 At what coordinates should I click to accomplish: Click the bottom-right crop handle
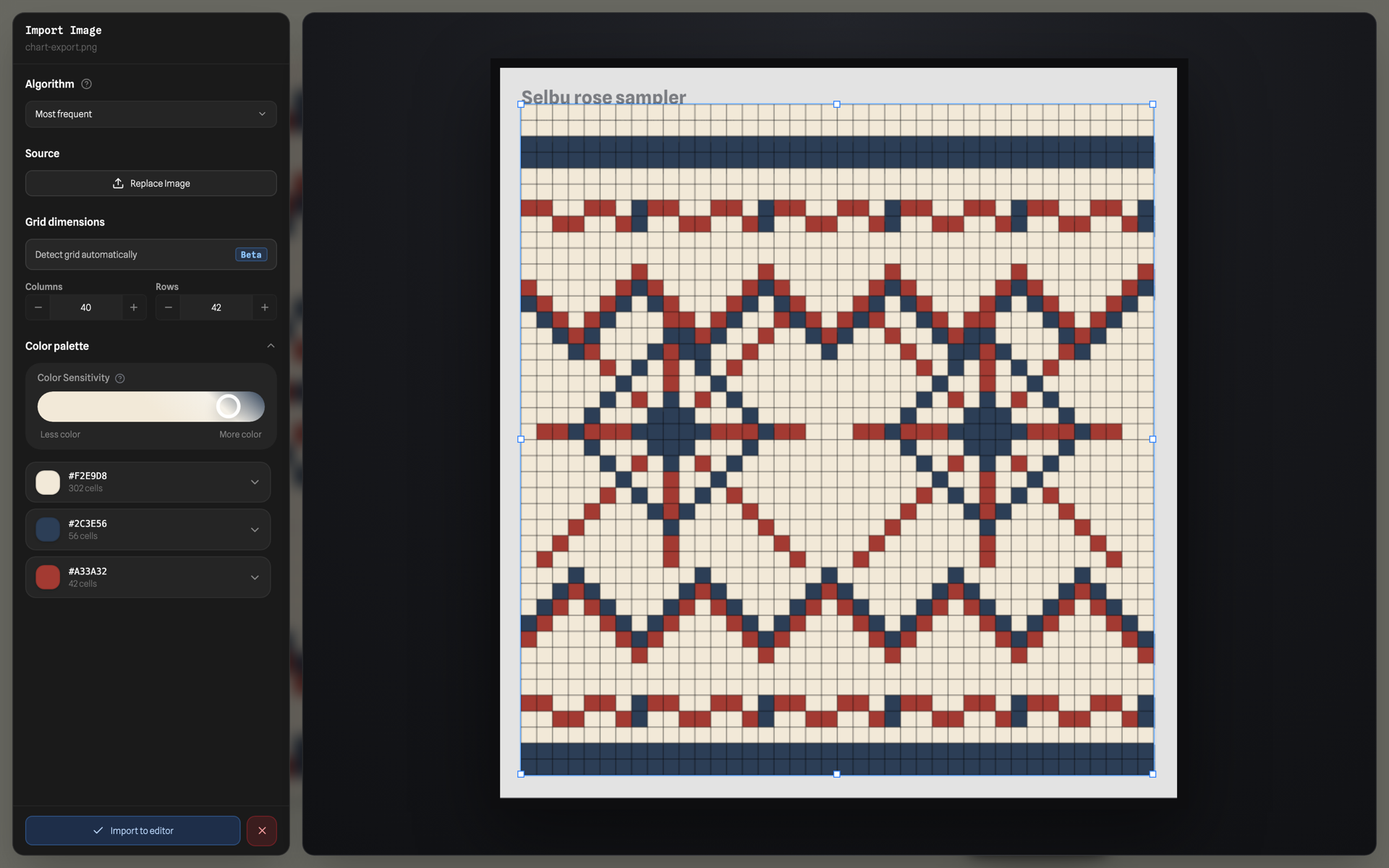click(1153, 774)
